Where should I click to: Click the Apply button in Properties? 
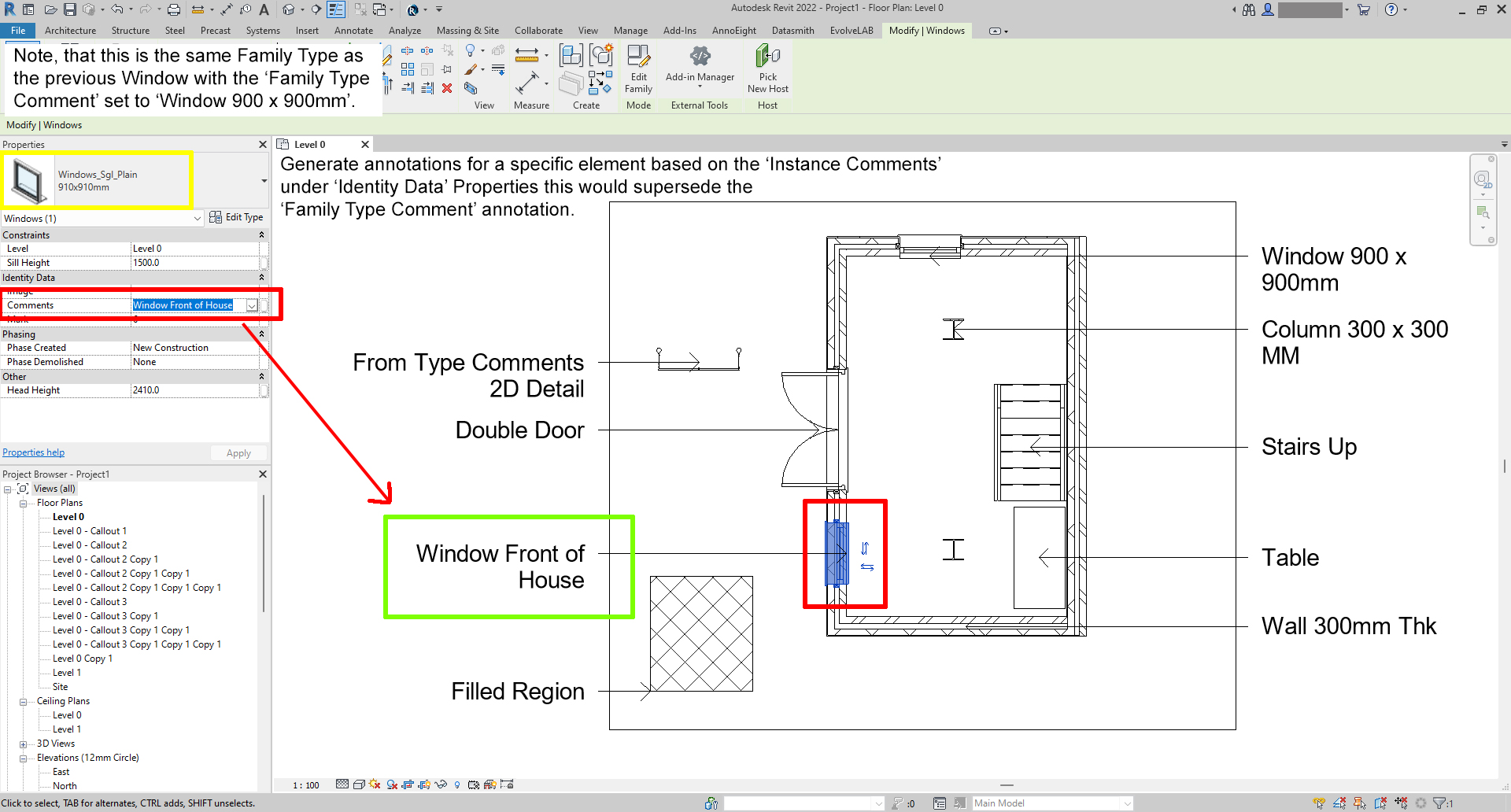238,453
